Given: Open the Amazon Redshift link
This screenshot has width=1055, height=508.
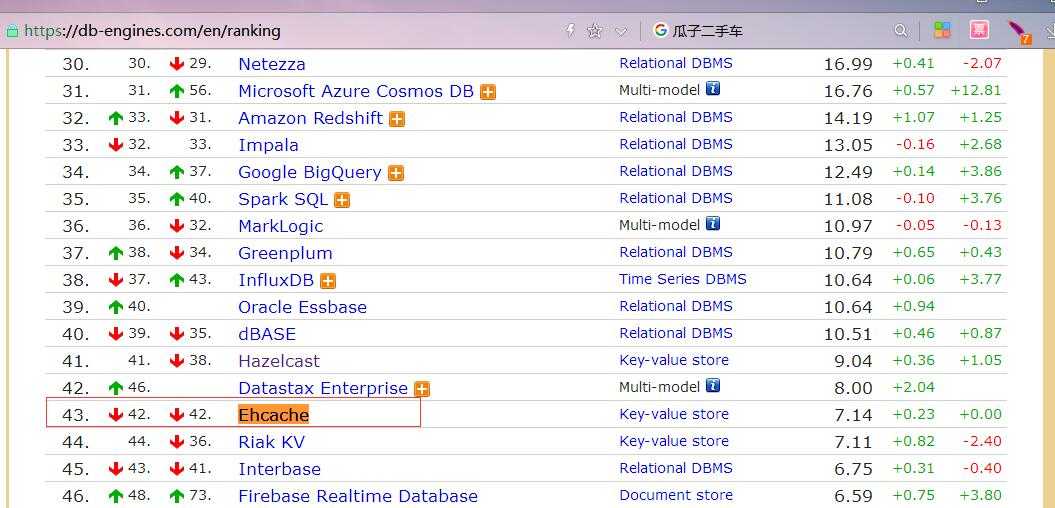Looking at the screenshot, I should tap(310, 118).
